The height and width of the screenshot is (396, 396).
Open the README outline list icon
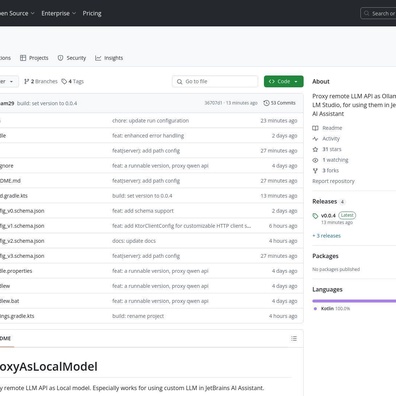click(294, 339)
